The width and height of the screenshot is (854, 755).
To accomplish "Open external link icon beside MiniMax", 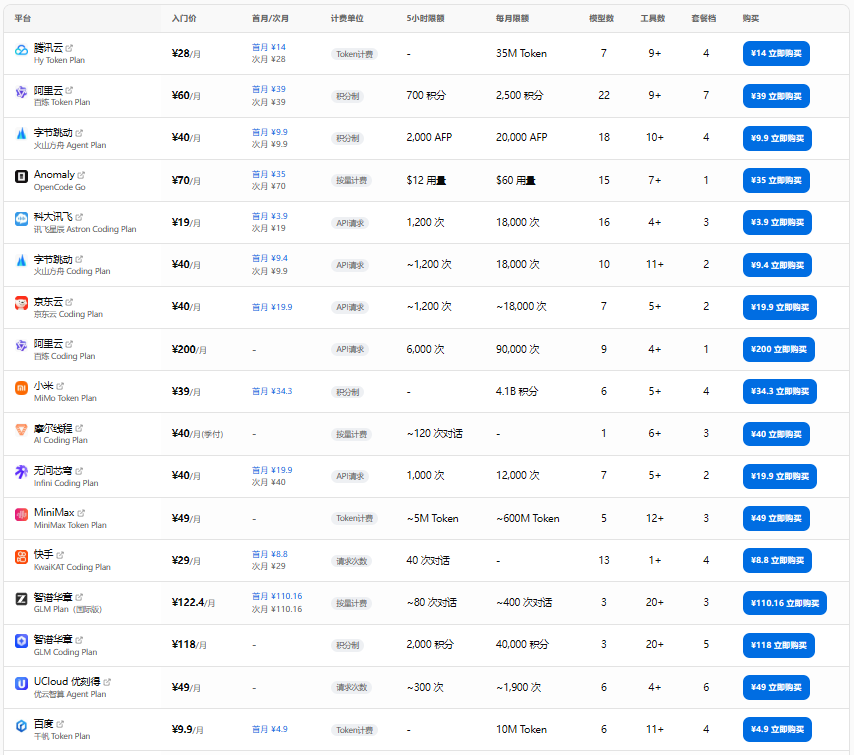I will pos(81,513).
